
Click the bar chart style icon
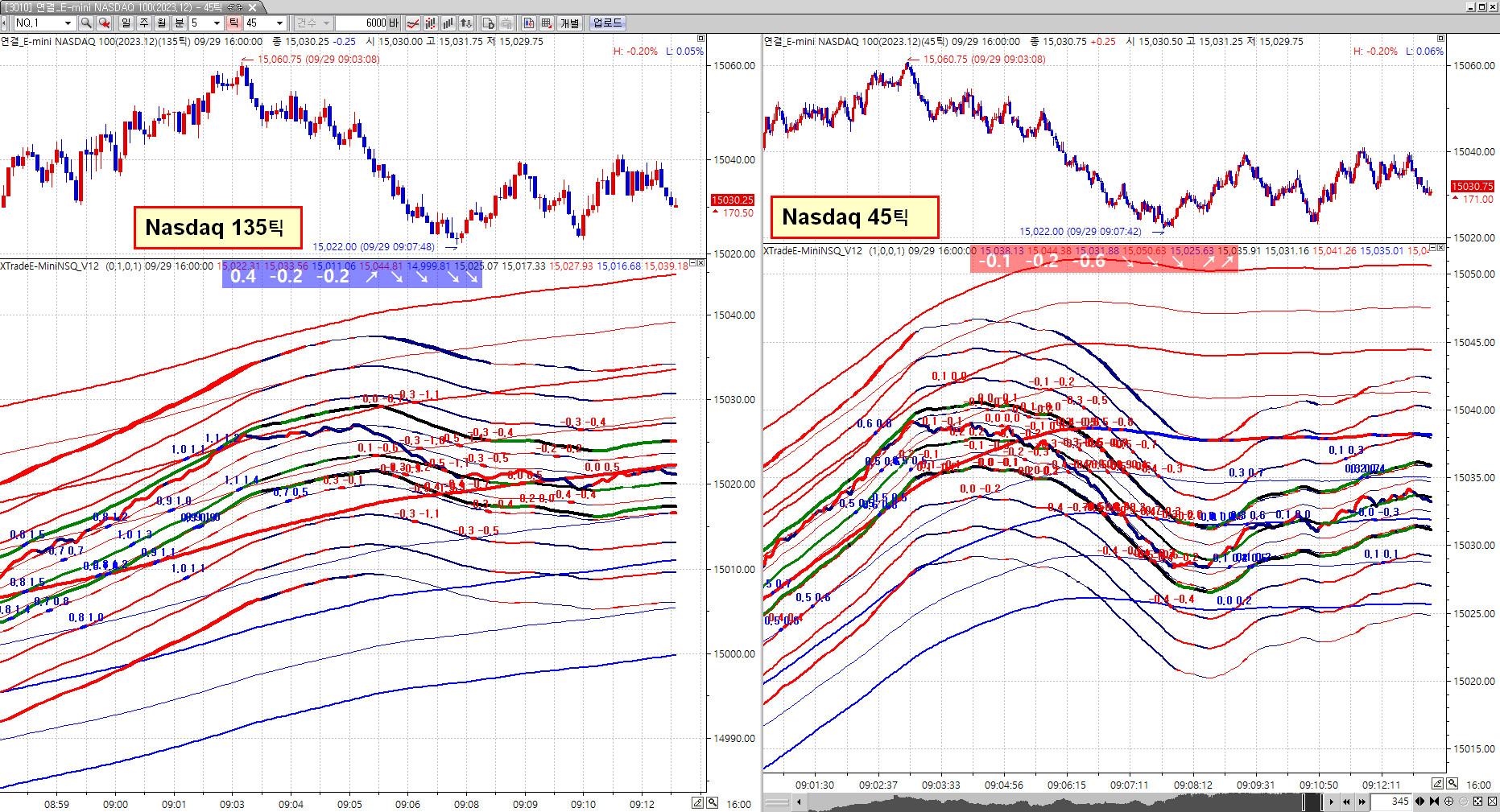pyautogui.click(x=448, y=23)
